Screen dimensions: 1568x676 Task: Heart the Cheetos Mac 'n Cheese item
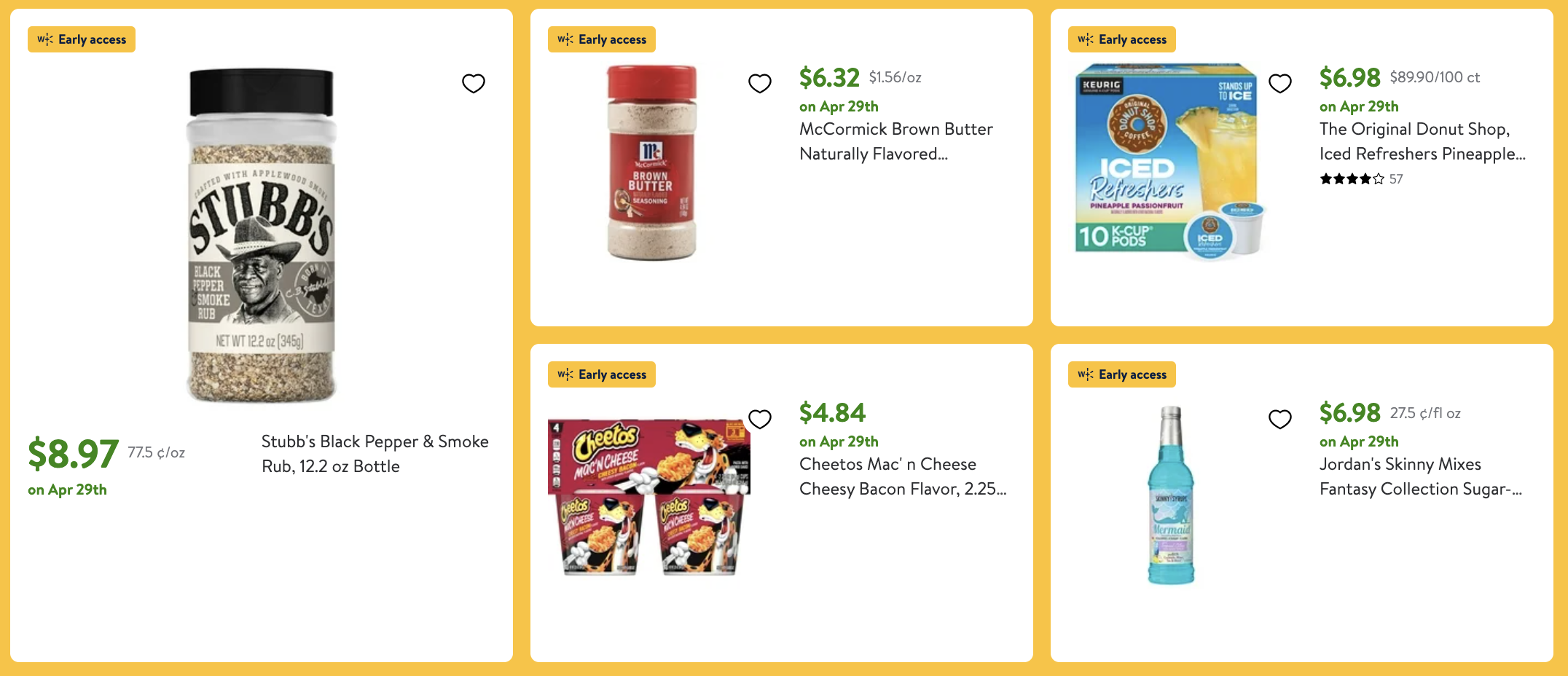point(760,419)
